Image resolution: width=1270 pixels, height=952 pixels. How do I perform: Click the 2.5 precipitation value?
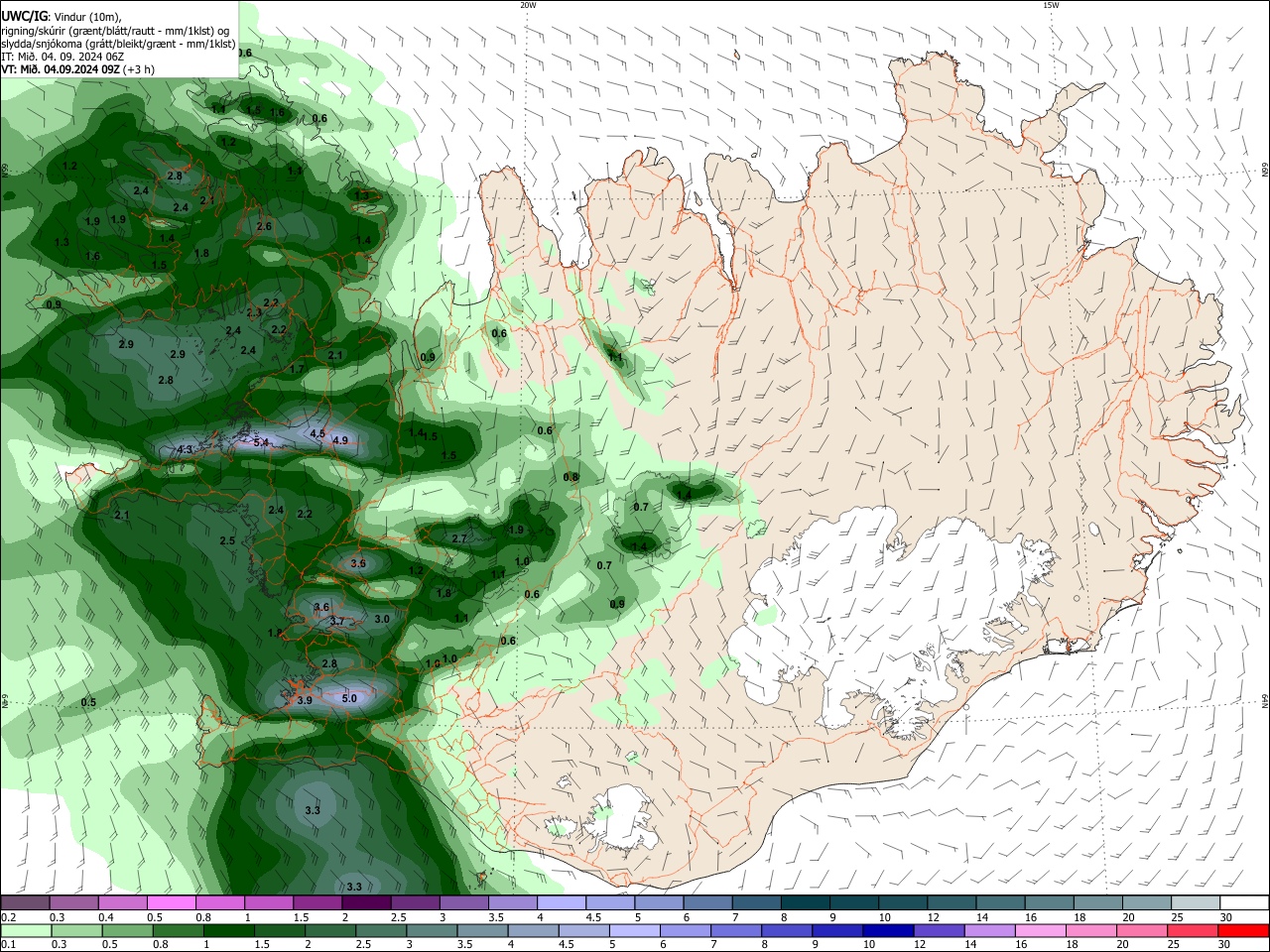(x=227, y=540)
